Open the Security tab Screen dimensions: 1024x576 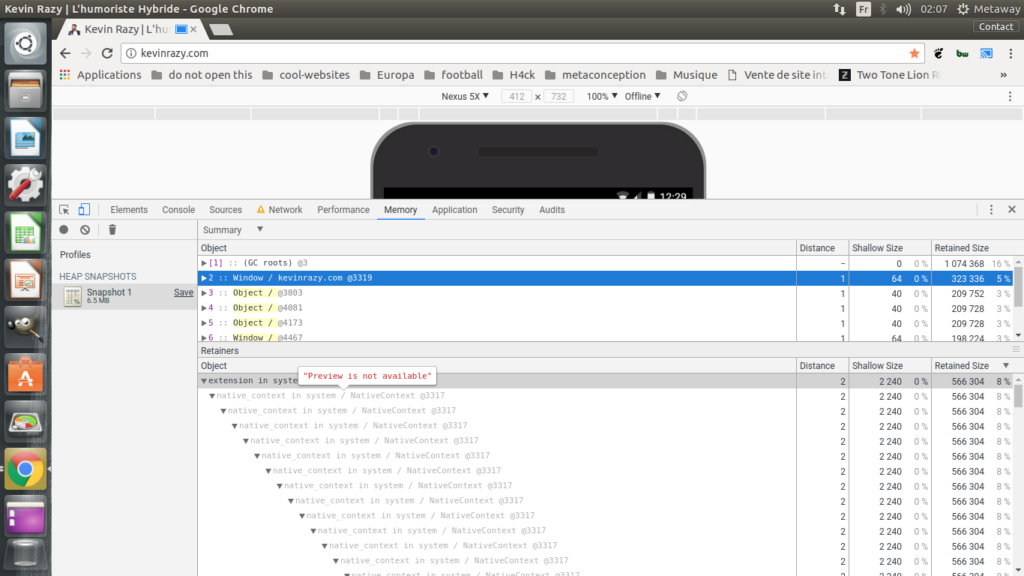click(508, 210)
